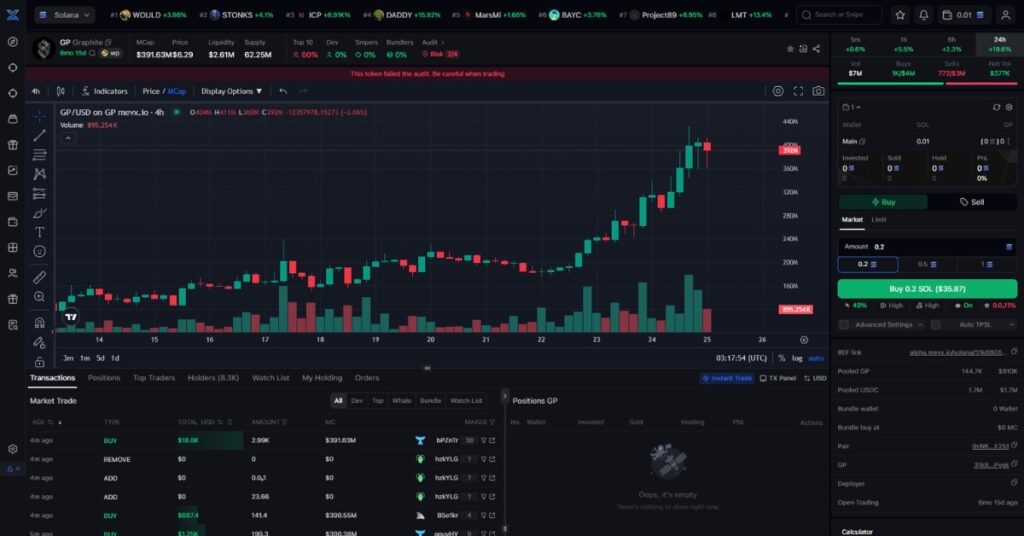Open chart settings circle icon
Viewport: 1024px width, 536px height.
coord(778,91)
